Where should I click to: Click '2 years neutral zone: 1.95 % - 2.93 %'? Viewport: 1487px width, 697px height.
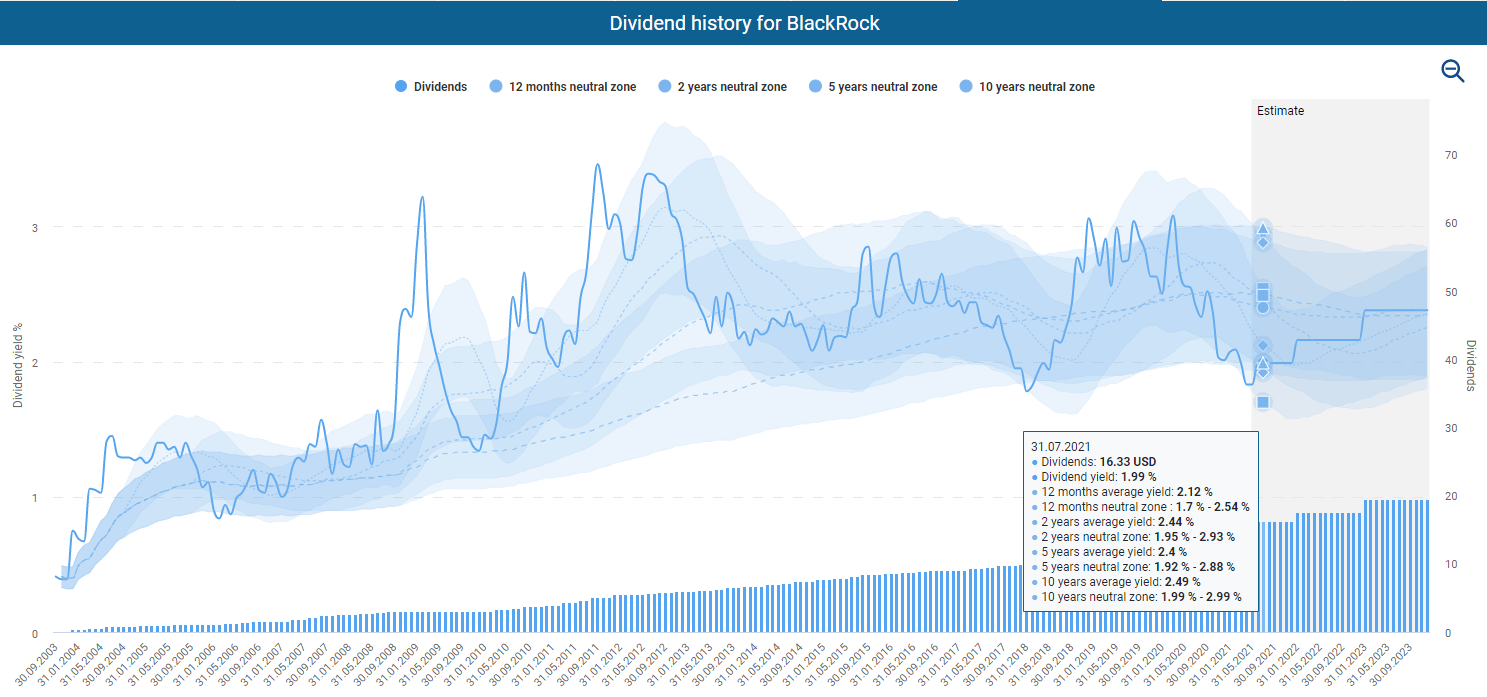pyautogui.click(x=1135, y=537)
